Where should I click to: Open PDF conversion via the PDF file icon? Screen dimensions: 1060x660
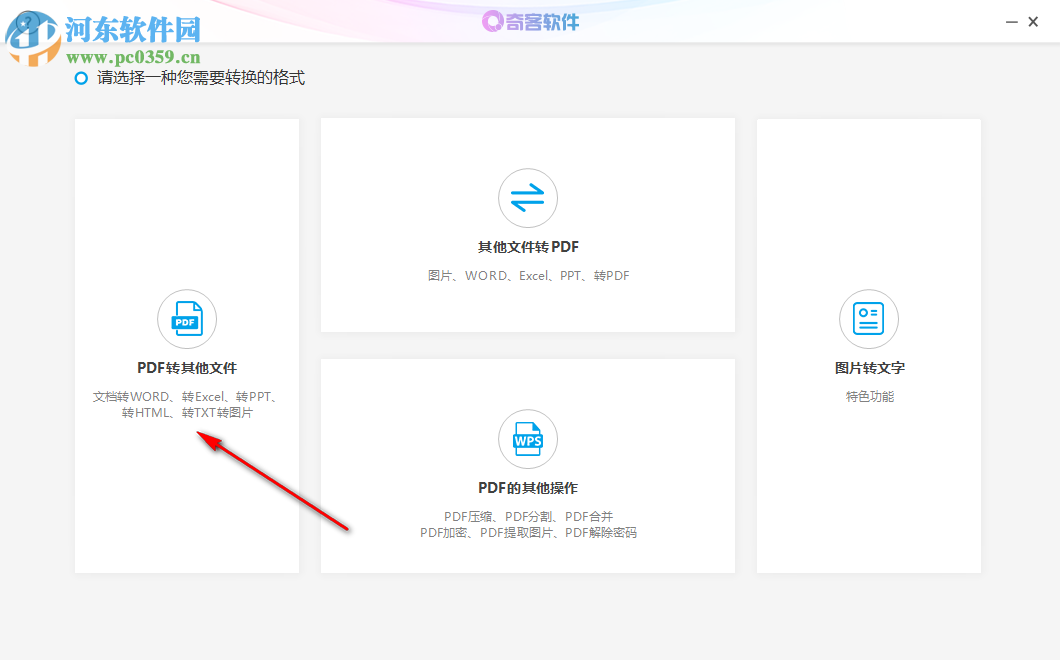click(186, 318)
